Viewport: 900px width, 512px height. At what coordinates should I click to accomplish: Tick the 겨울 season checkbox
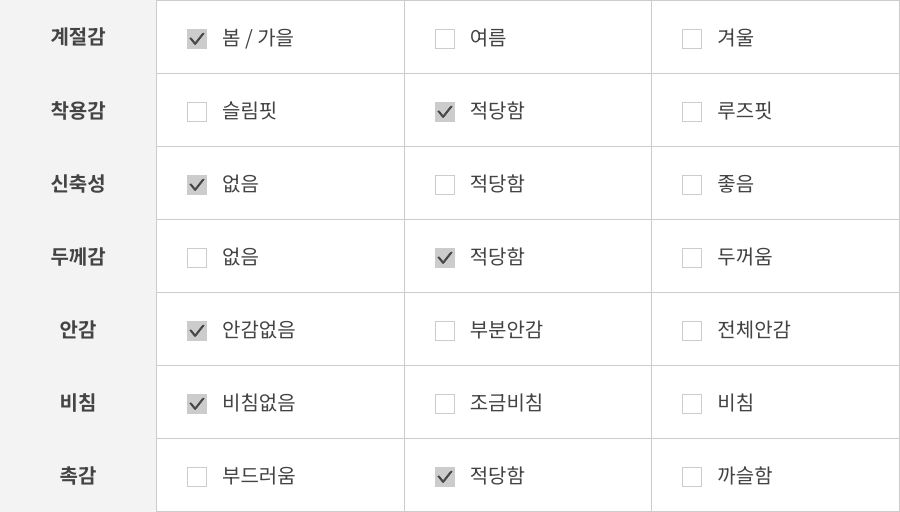pyautogui.click(x=692, y=39)
